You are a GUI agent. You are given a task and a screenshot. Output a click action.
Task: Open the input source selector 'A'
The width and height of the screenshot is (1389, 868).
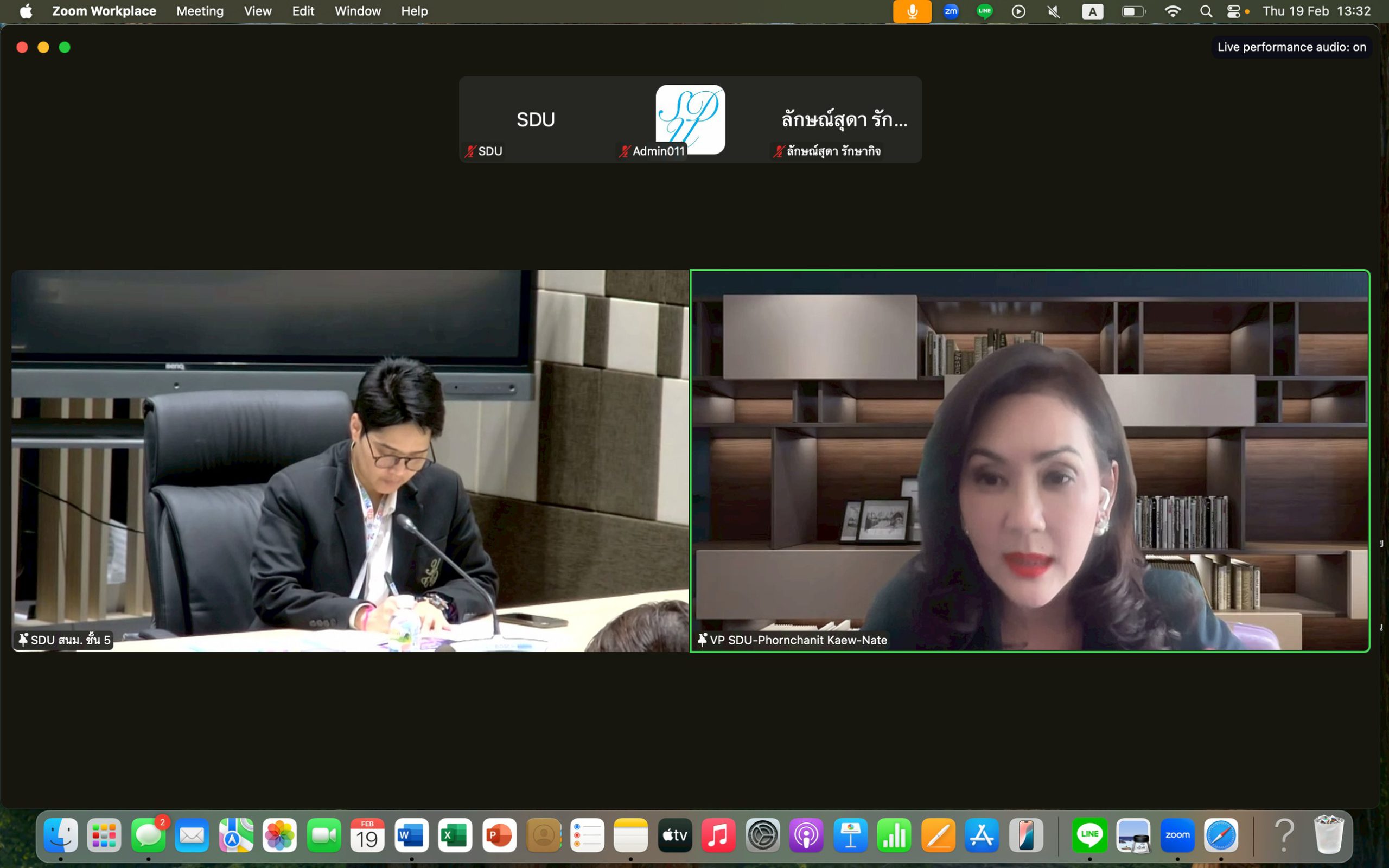point(1092,11)
